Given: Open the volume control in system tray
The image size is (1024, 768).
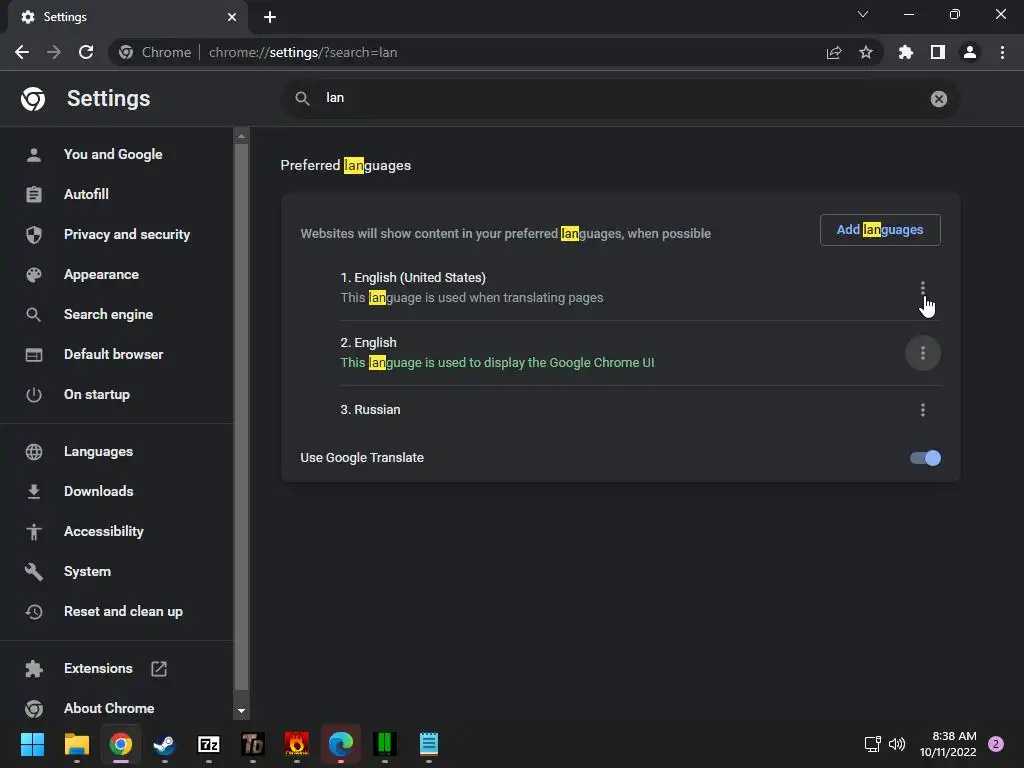Looking at the screenshot, I should pyautogui.click(x=897, y=744).
